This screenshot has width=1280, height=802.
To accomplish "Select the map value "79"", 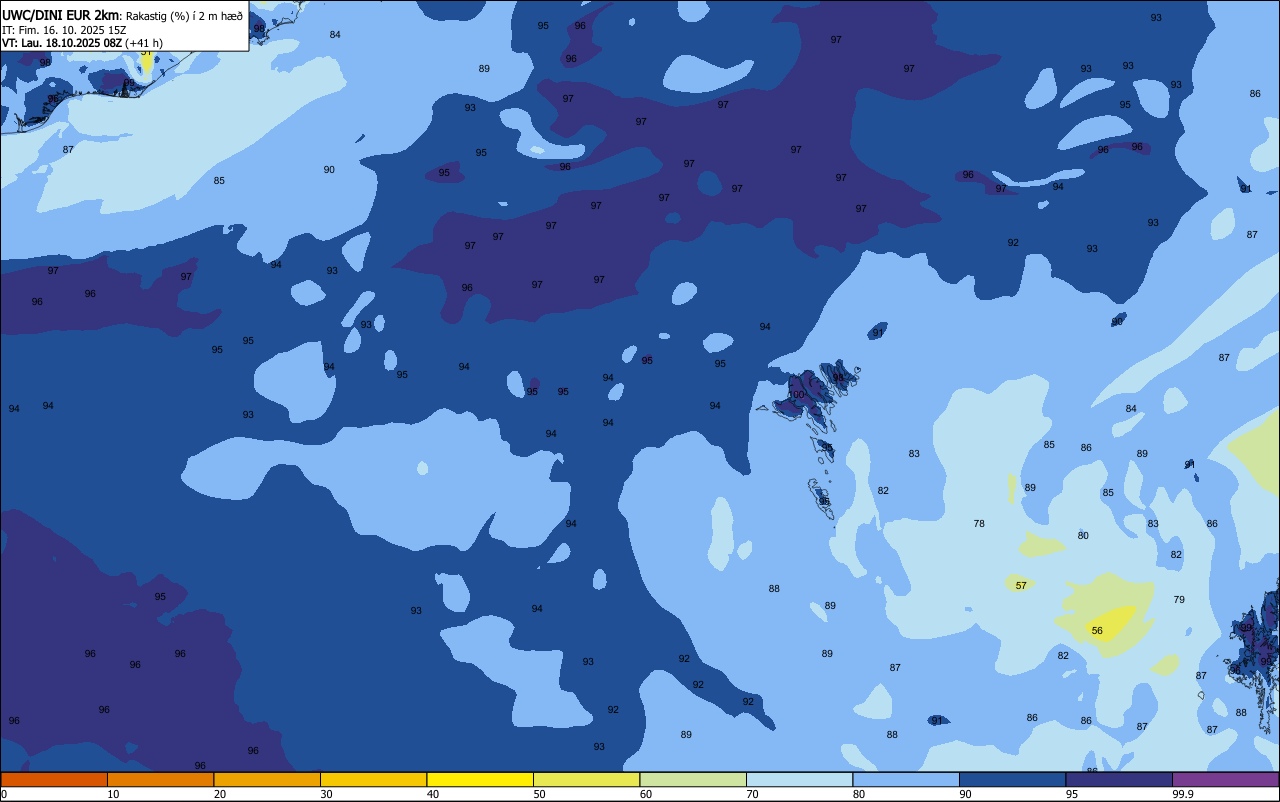I will (x=1179, y=600).
